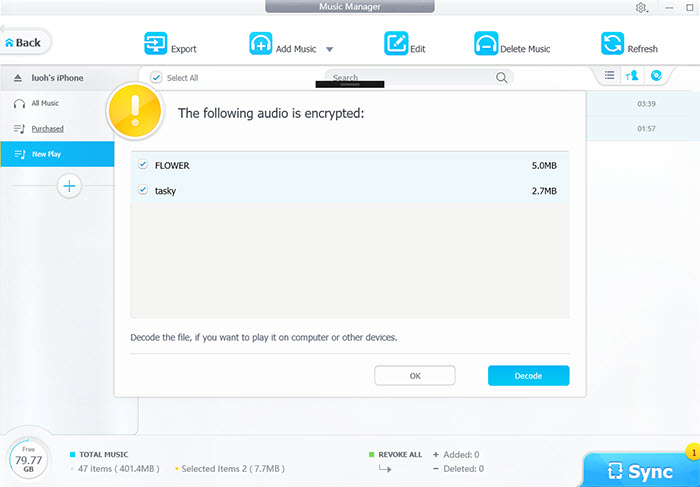Toggle the Select All checkbox
The height and width of the screenshot is (487, 700).
tap(156, 78)
